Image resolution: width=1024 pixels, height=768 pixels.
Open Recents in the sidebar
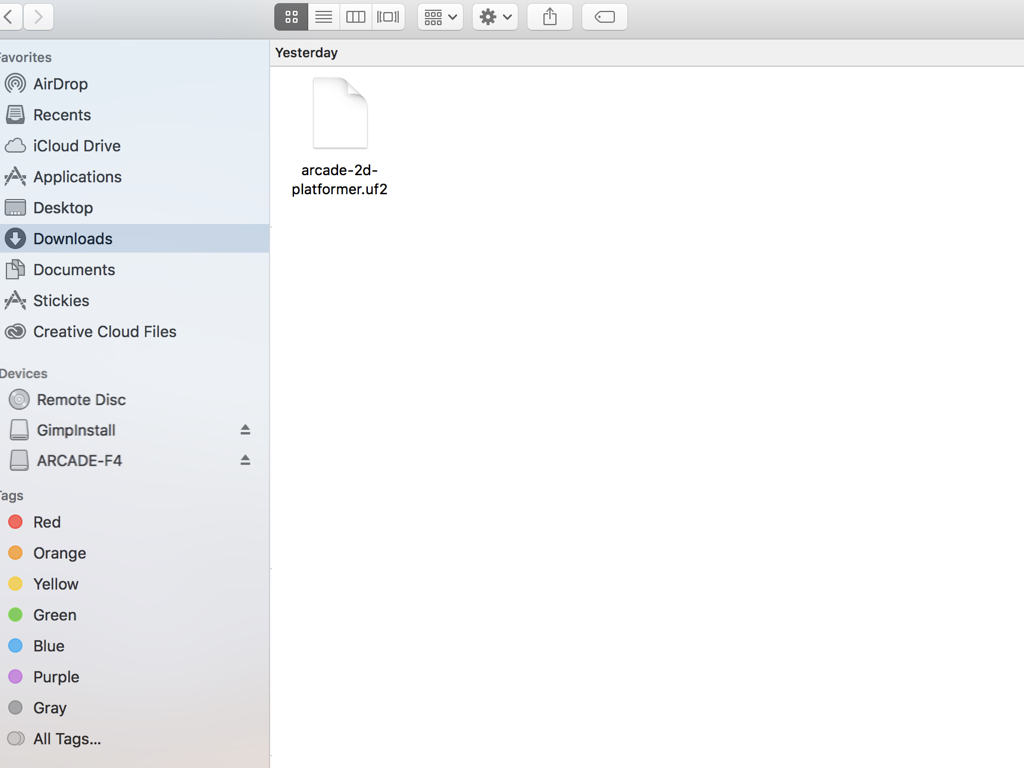click(x=135, y=115)
